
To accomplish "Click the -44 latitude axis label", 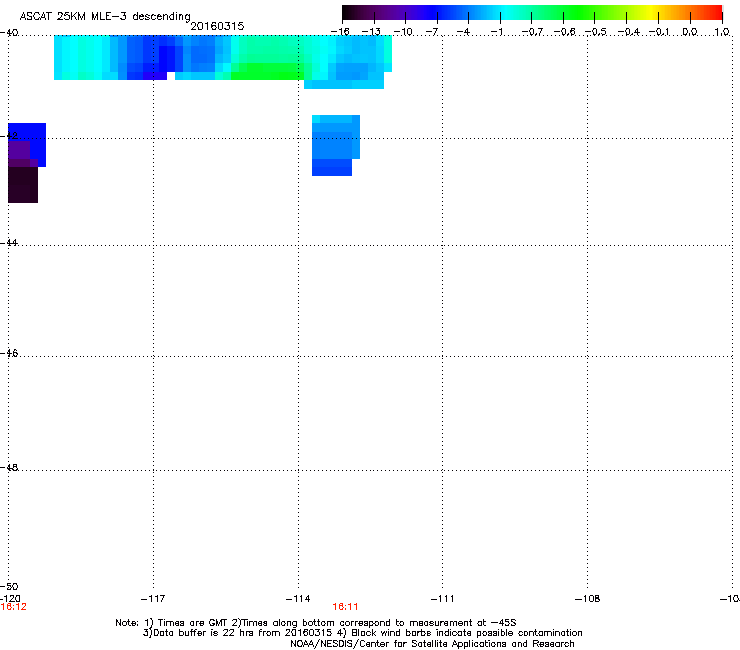I will click(x=9, y=242).
